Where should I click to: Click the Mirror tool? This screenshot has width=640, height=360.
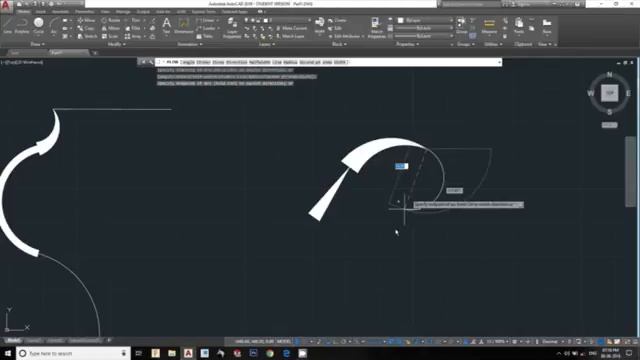[x=111, y=28]
